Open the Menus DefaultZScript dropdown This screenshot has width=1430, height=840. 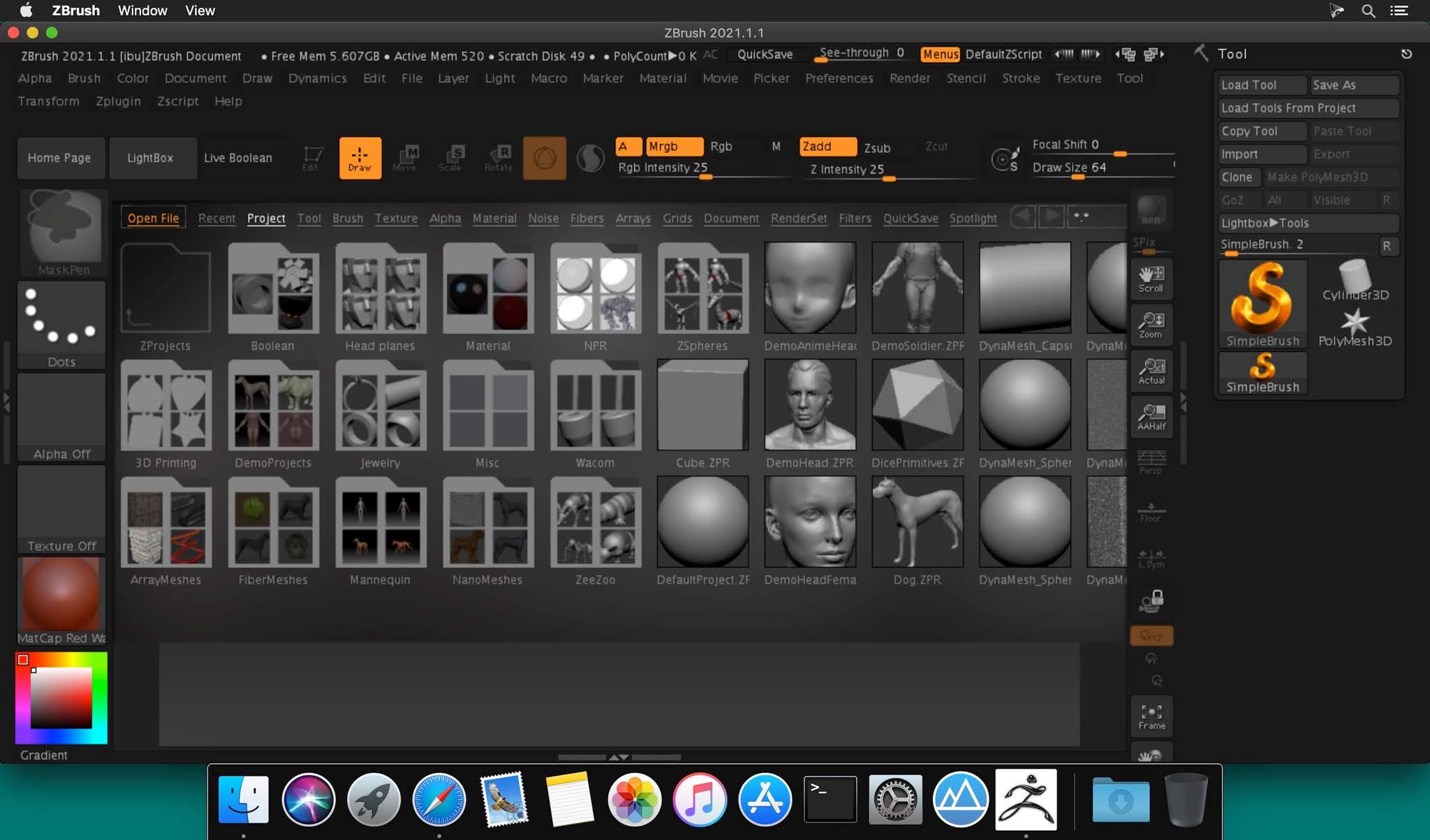click(x=1004, y=53)
